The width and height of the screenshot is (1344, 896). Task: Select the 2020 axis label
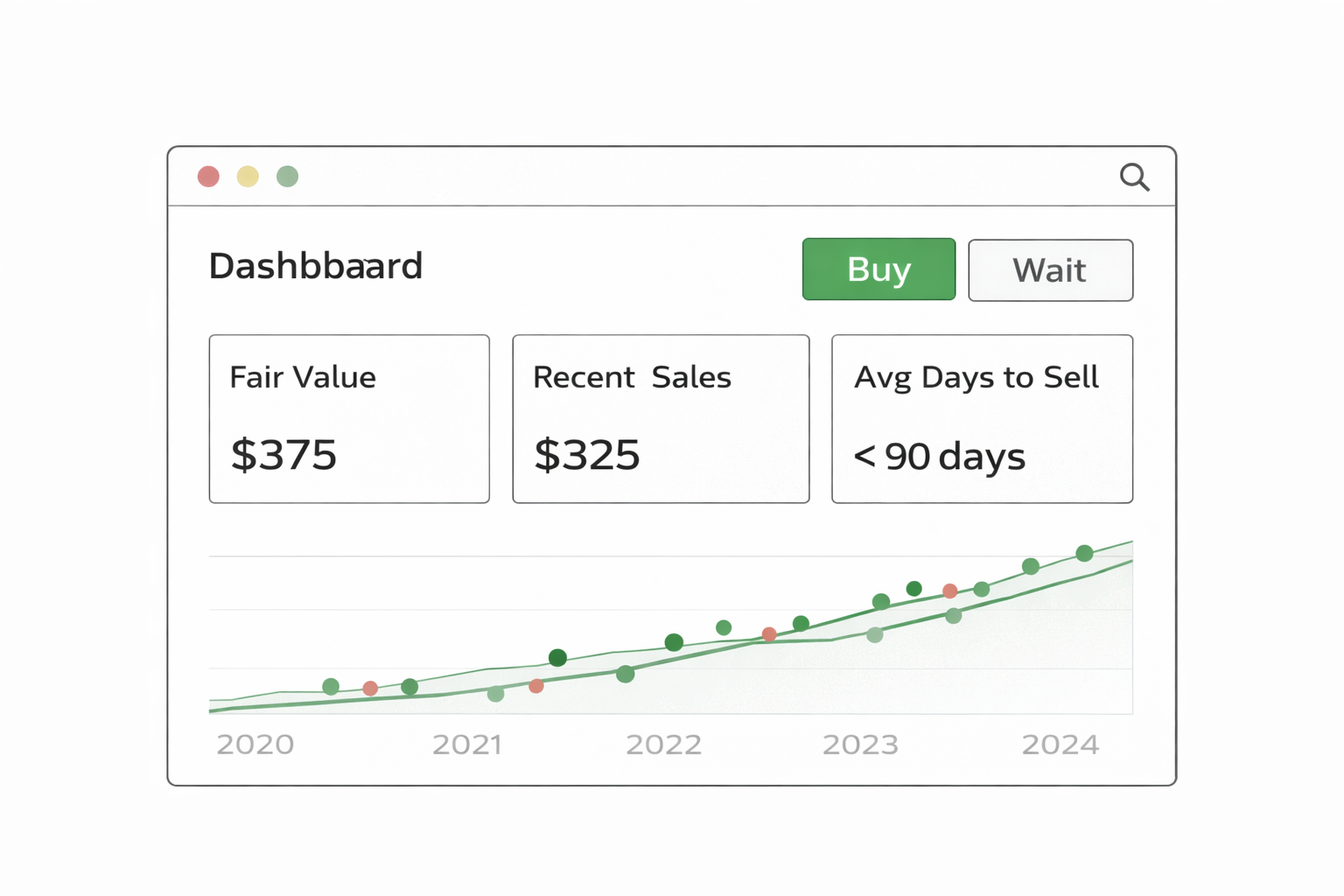(255, 745)
